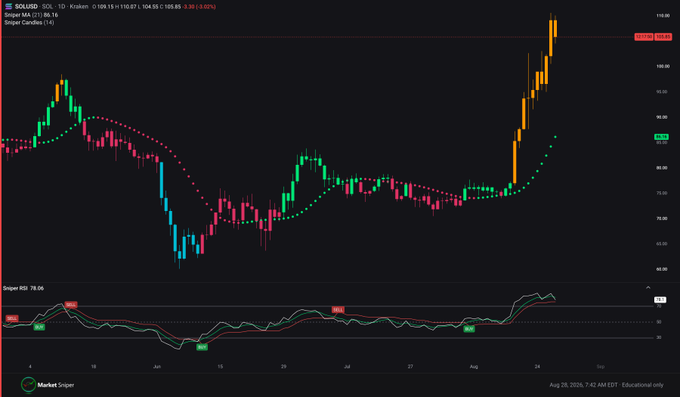Click the red 12:17:50 countdown tag

644,37
